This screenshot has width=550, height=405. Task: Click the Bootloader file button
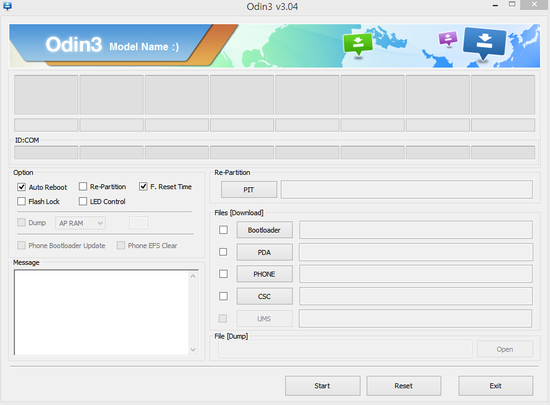pyautogui.click(x=264, y=230)
